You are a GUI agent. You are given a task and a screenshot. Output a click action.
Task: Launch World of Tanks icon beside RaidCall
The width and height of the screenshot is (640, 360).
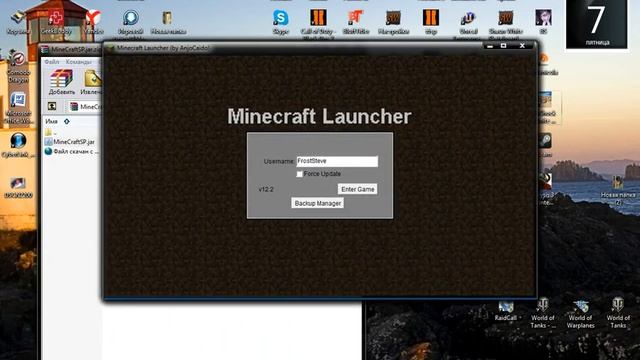click(x=542, y=314)
